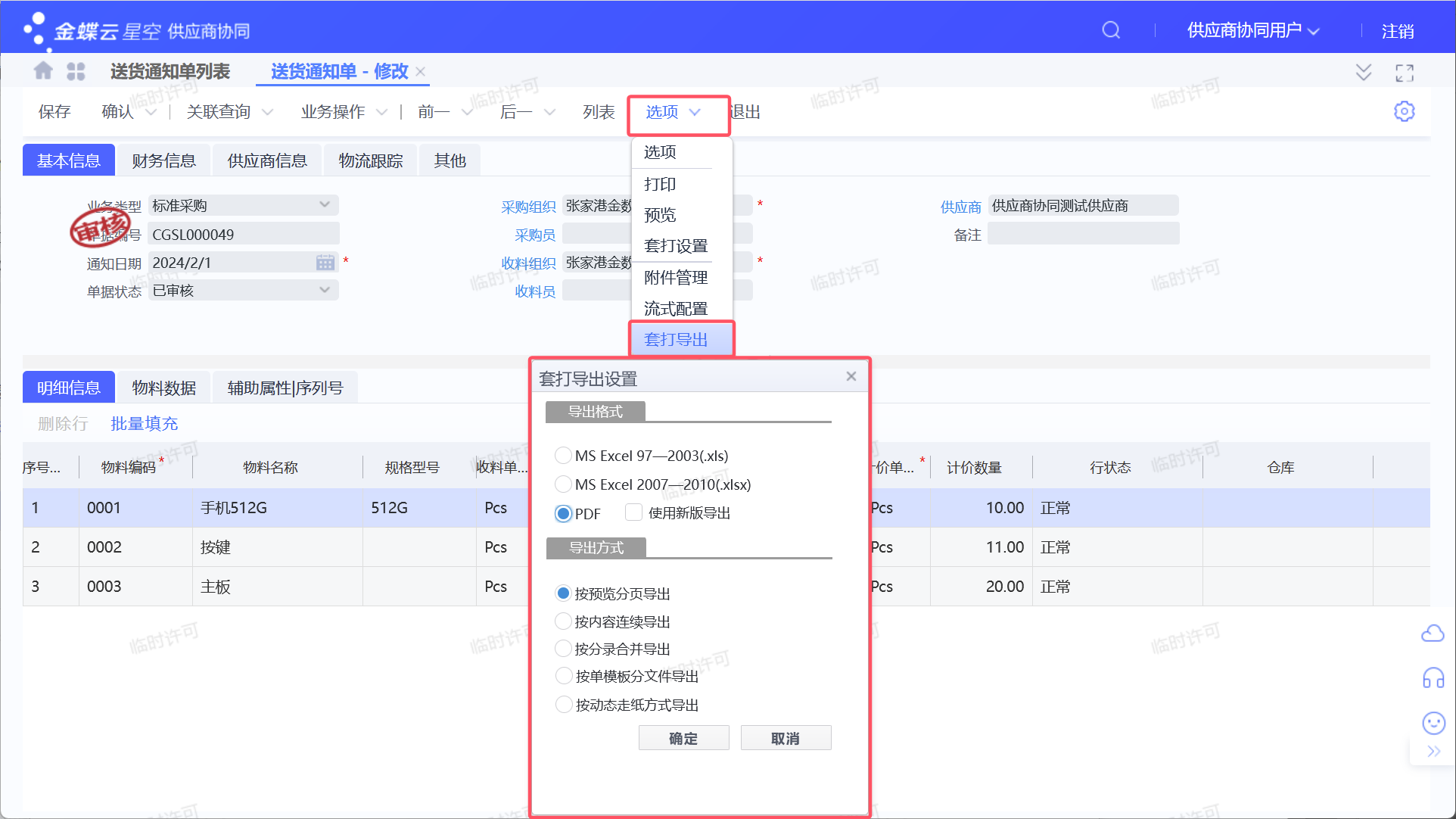Choose 按预览分页导出 option
The width and height of the screenshot is (1456, 819).
pyautogui.click(x=563, y=593)
